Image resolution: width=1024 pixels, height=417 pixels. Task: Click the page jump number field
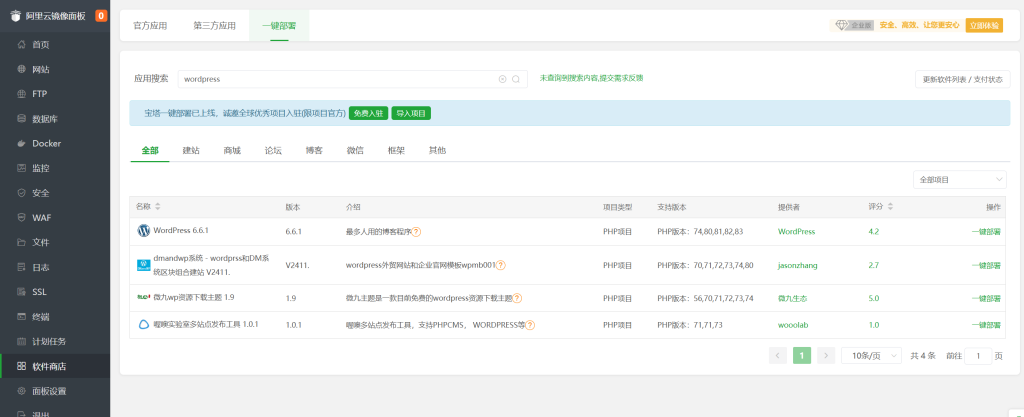point(978,356)
